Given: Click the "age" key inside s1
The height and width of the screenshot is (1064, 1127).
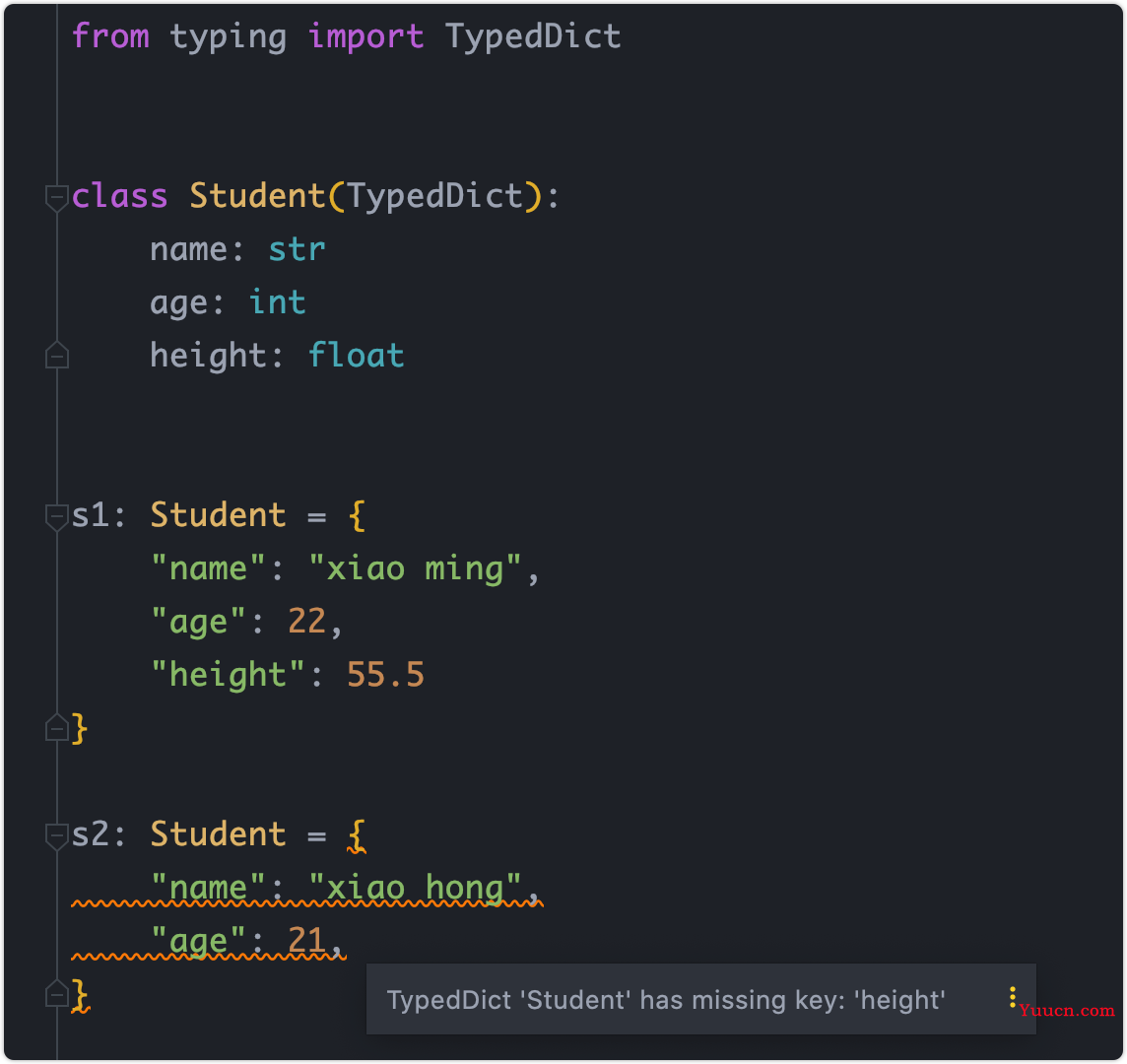Looking at the screenshot, I should coord(198,623).
